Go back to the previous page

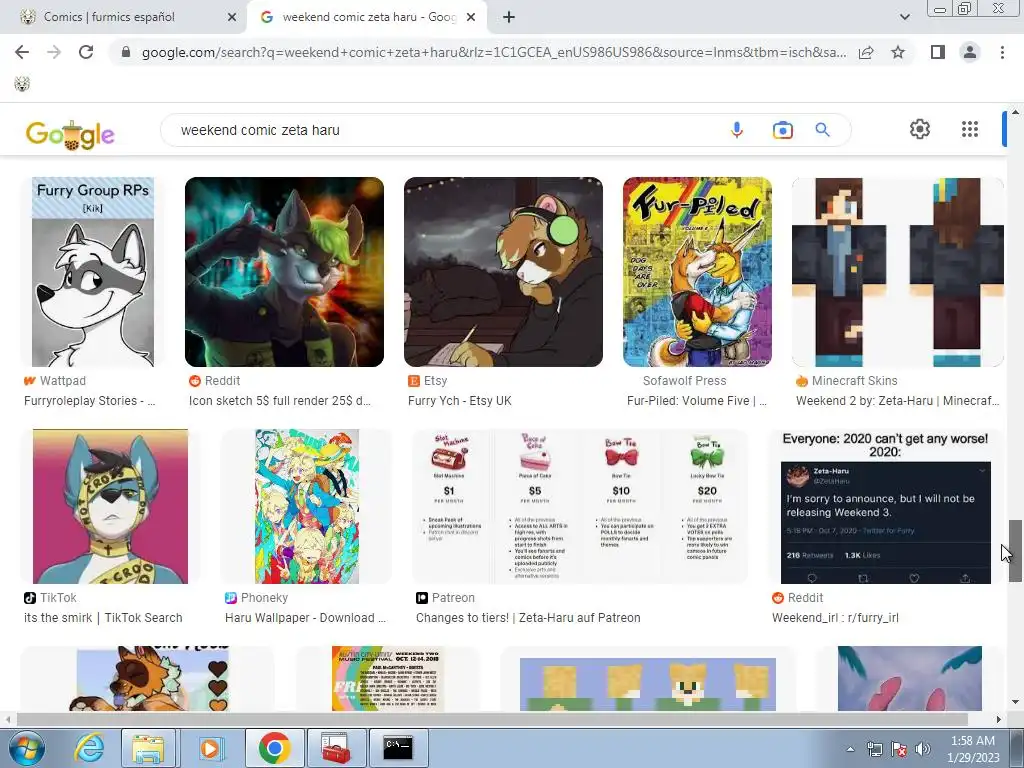coord(22,52)
